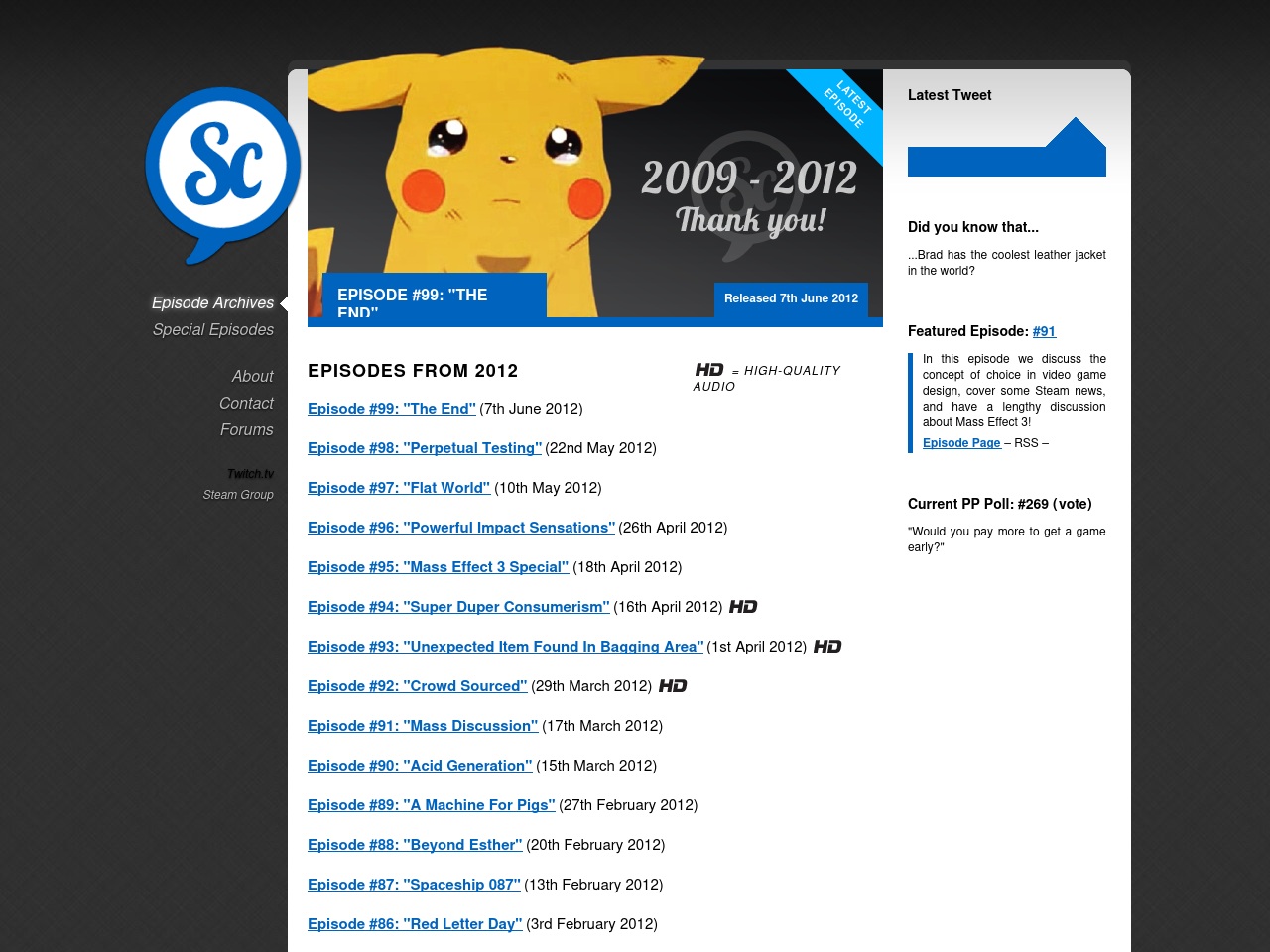Open the Steam Group link
1270x952 pixels.
[238, 495]
